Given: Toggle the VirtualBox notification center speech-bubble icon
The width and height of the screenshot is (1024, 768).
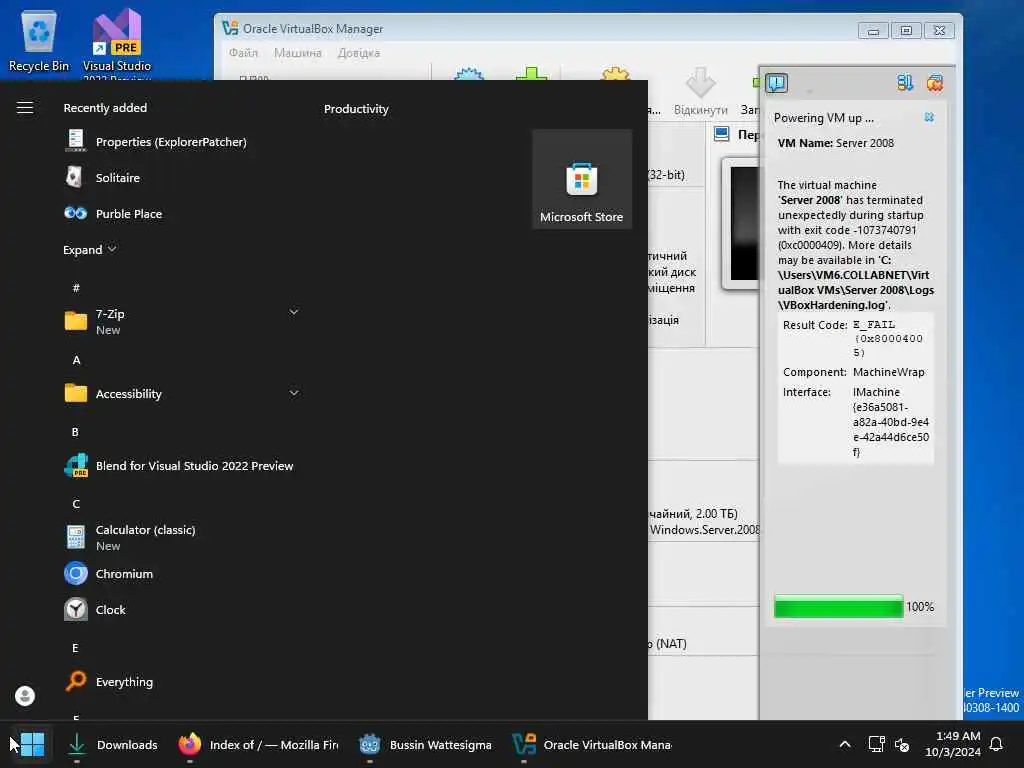Looking at the screenshot, I should point(776,83).
